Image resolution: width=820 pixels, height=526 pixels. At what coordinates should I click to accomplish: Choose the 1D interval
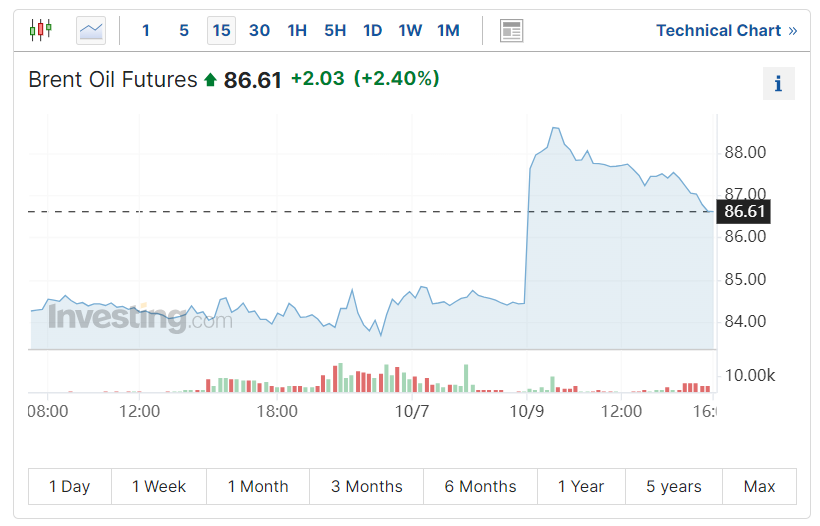[x=372, y=31]
